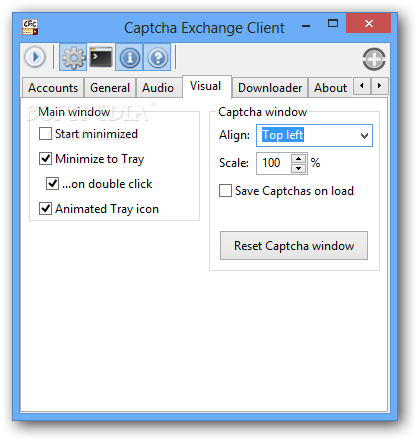Close the Captcha Exchange Client window
Image resolution: width=418 pixels, height=441 pixels.
(x=368, y=23)
